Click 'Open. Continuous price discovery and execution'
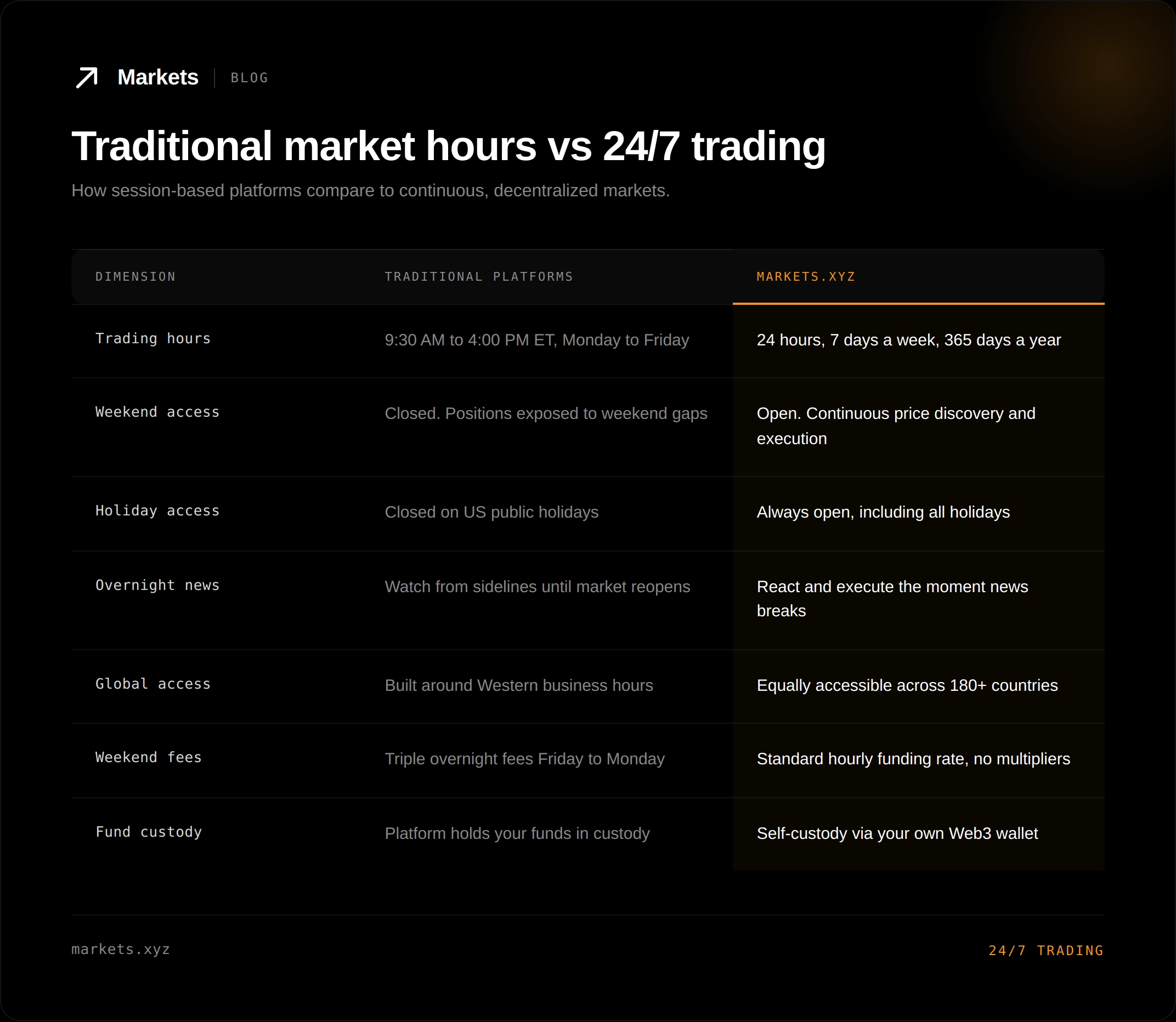Screen dimensions: 1176x1022 tap(896, 426)
